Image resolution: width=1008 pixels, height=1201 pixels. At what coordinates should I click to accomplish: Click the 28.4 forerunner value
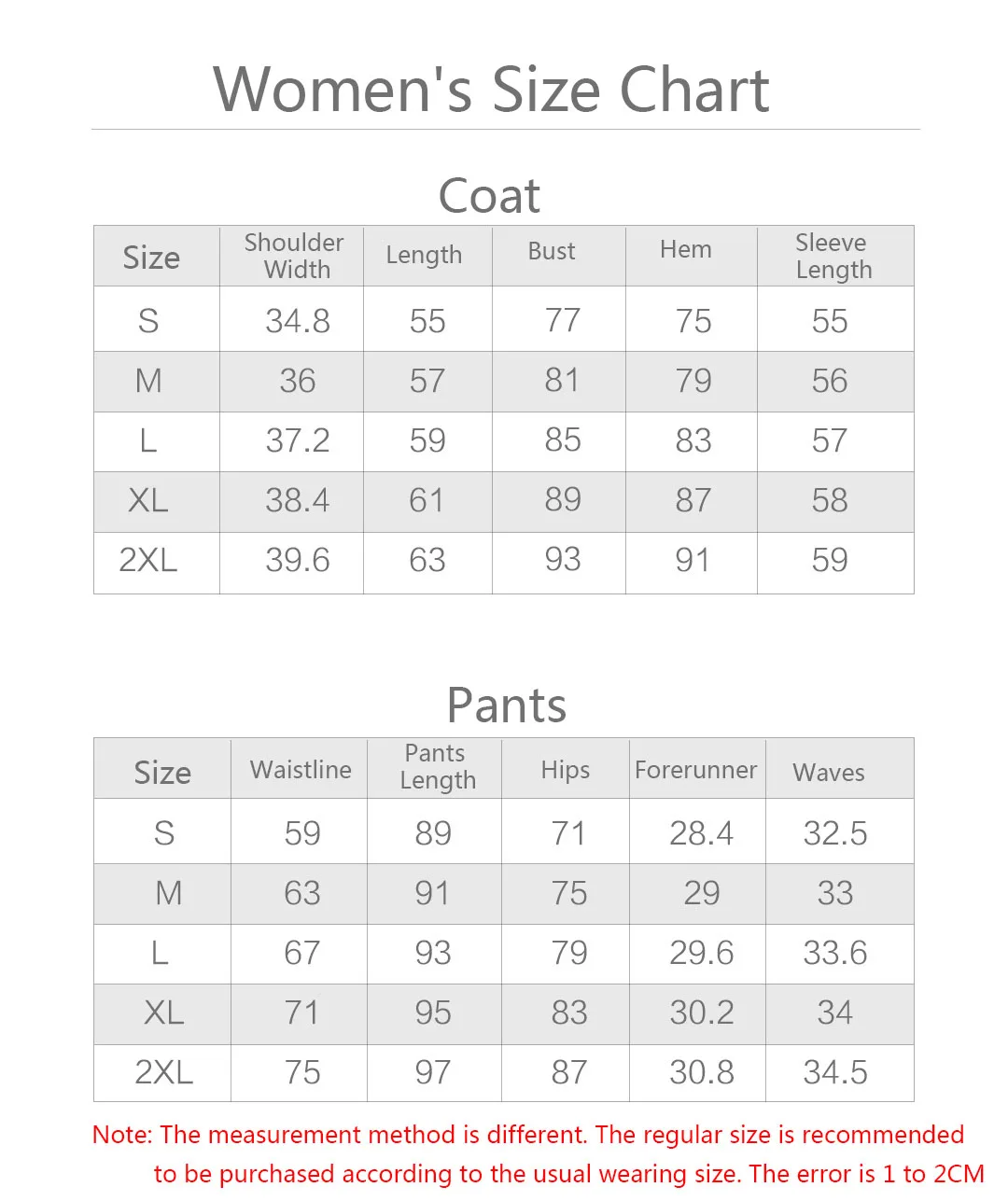[702, 833]
